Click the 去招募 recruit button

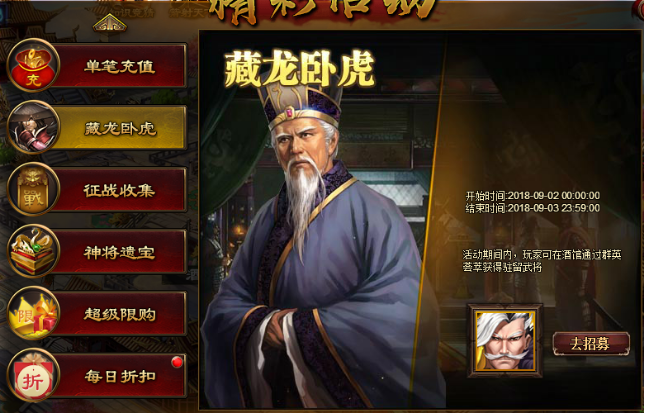591,343
